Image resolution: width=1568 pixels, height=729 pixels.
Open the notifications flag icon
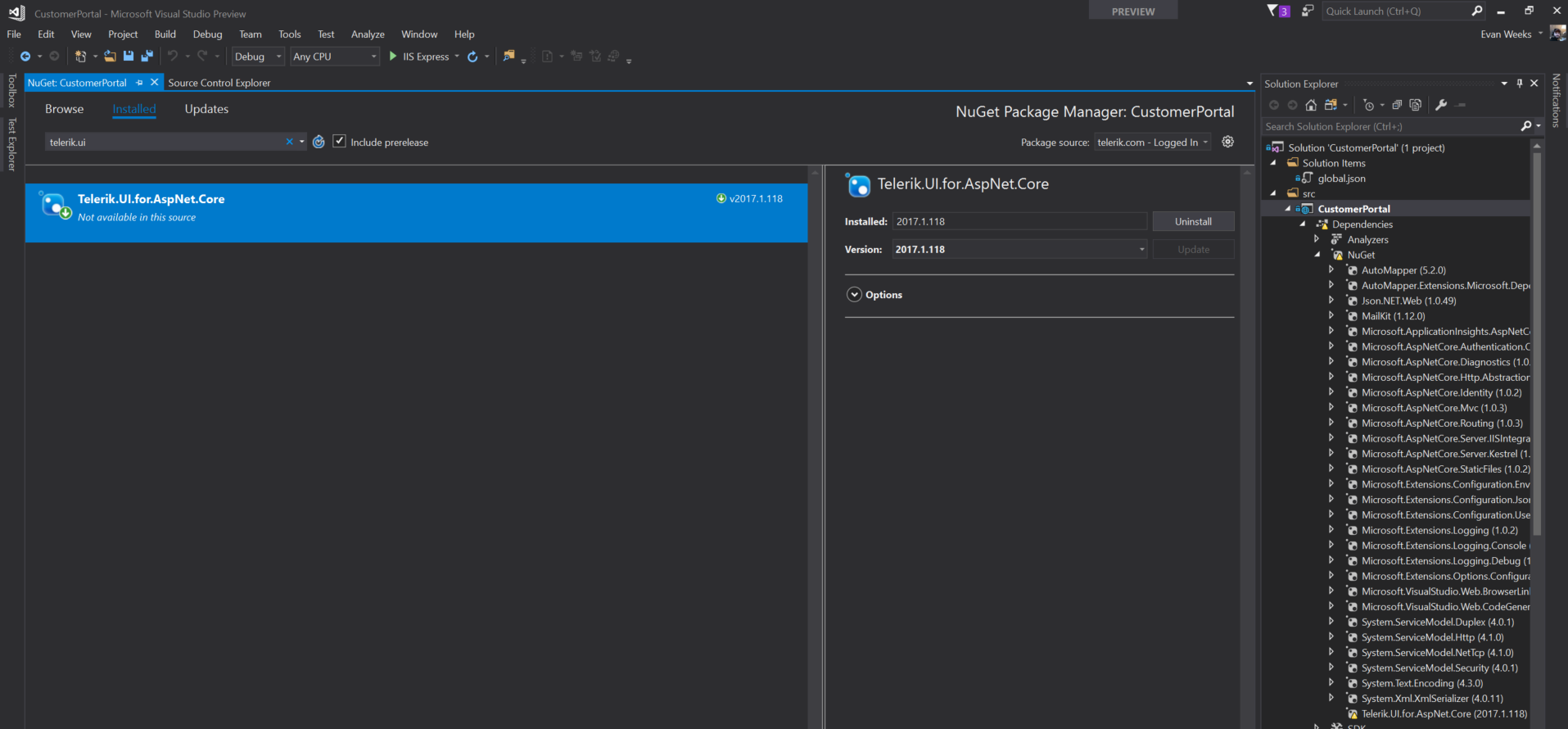click(1272, 11)
